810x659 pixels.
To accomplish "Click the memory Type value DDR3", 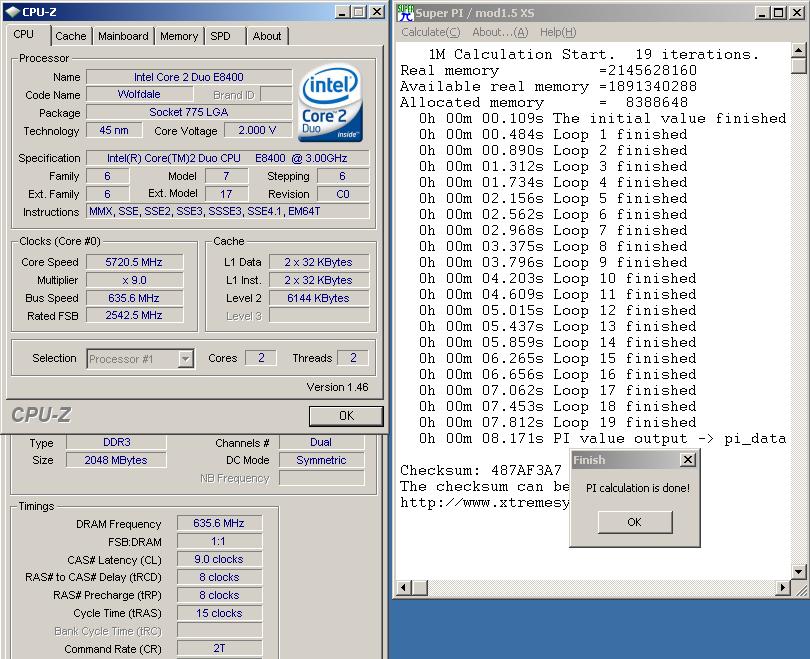I will point(116,442).
